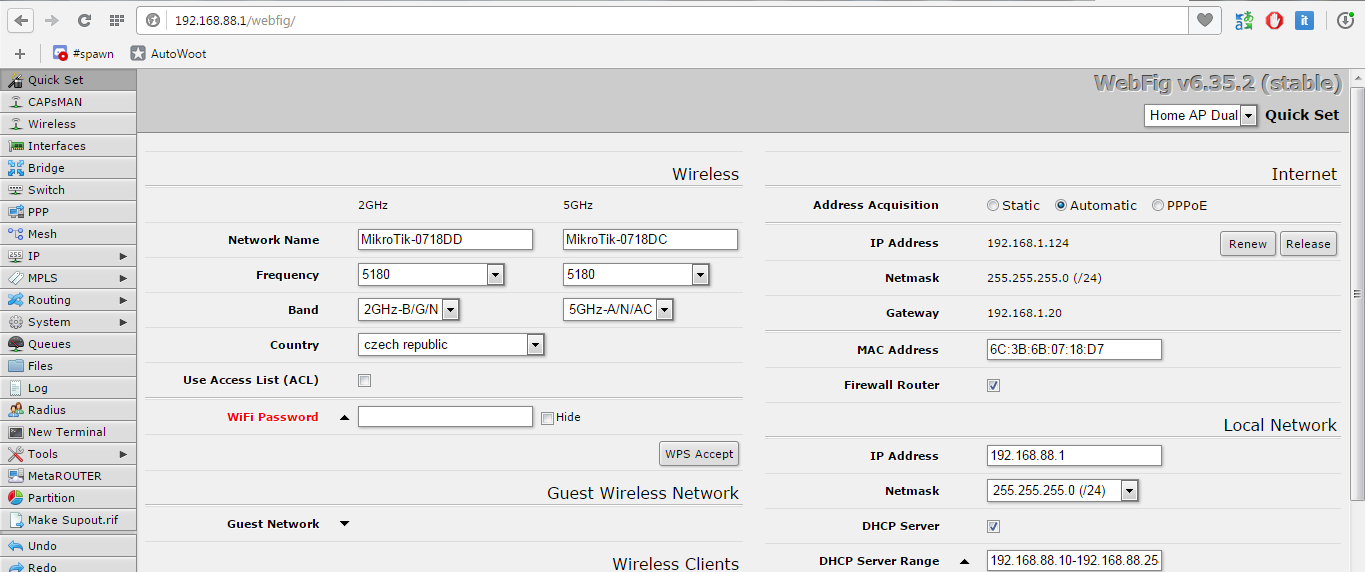Click the MAC Address field
Screen dimensions: 1365x572
[x=1074, y=349]
